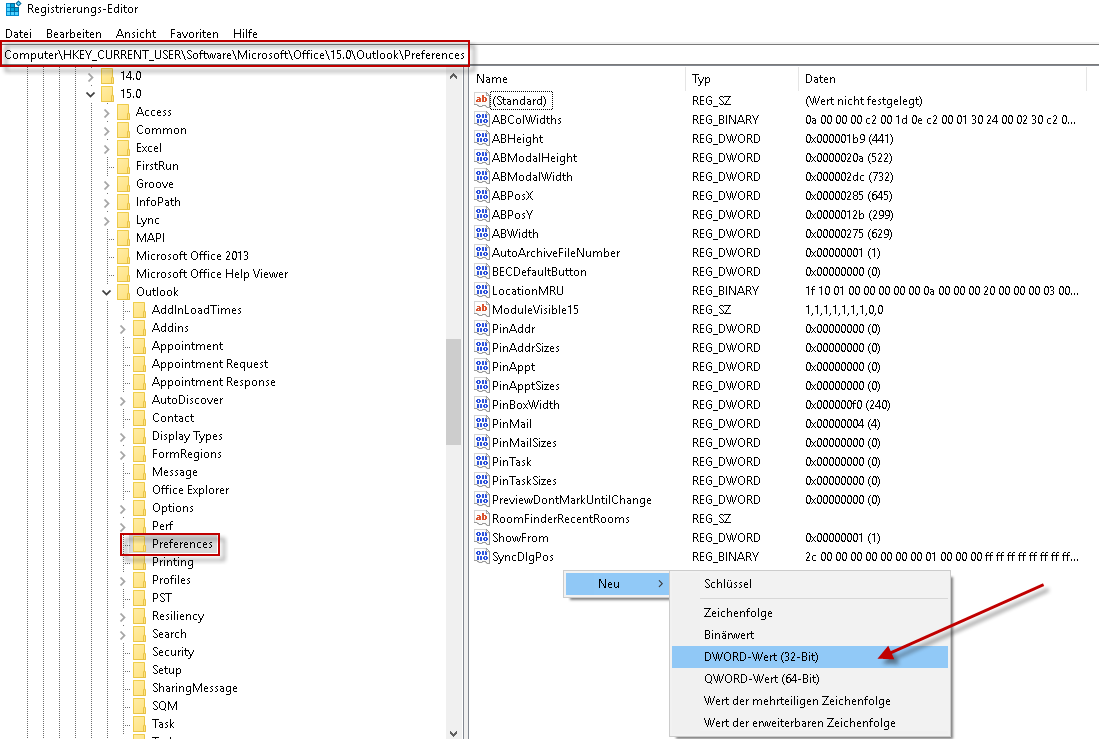Select the Appointment Request tree item

(210, 364)
